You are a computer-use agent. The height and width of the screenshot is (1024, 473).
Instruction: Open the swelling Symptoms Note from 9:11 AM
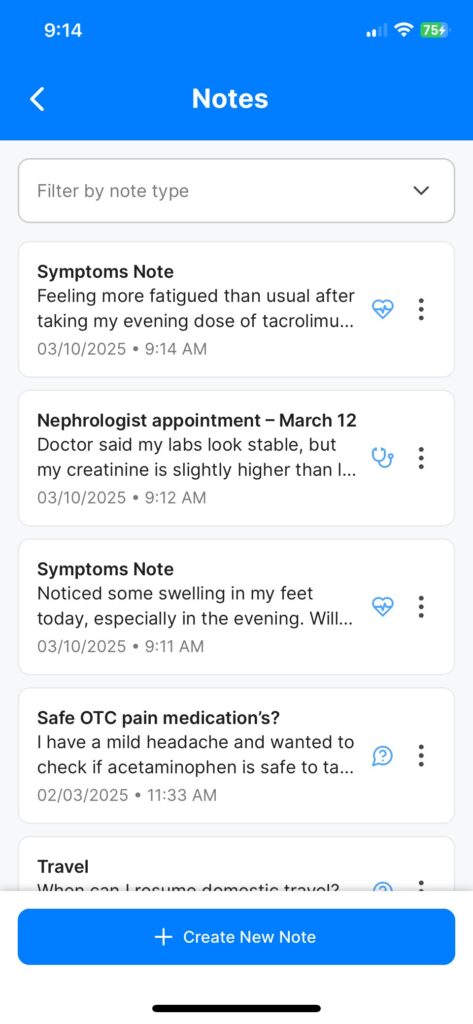pos(236,607)
